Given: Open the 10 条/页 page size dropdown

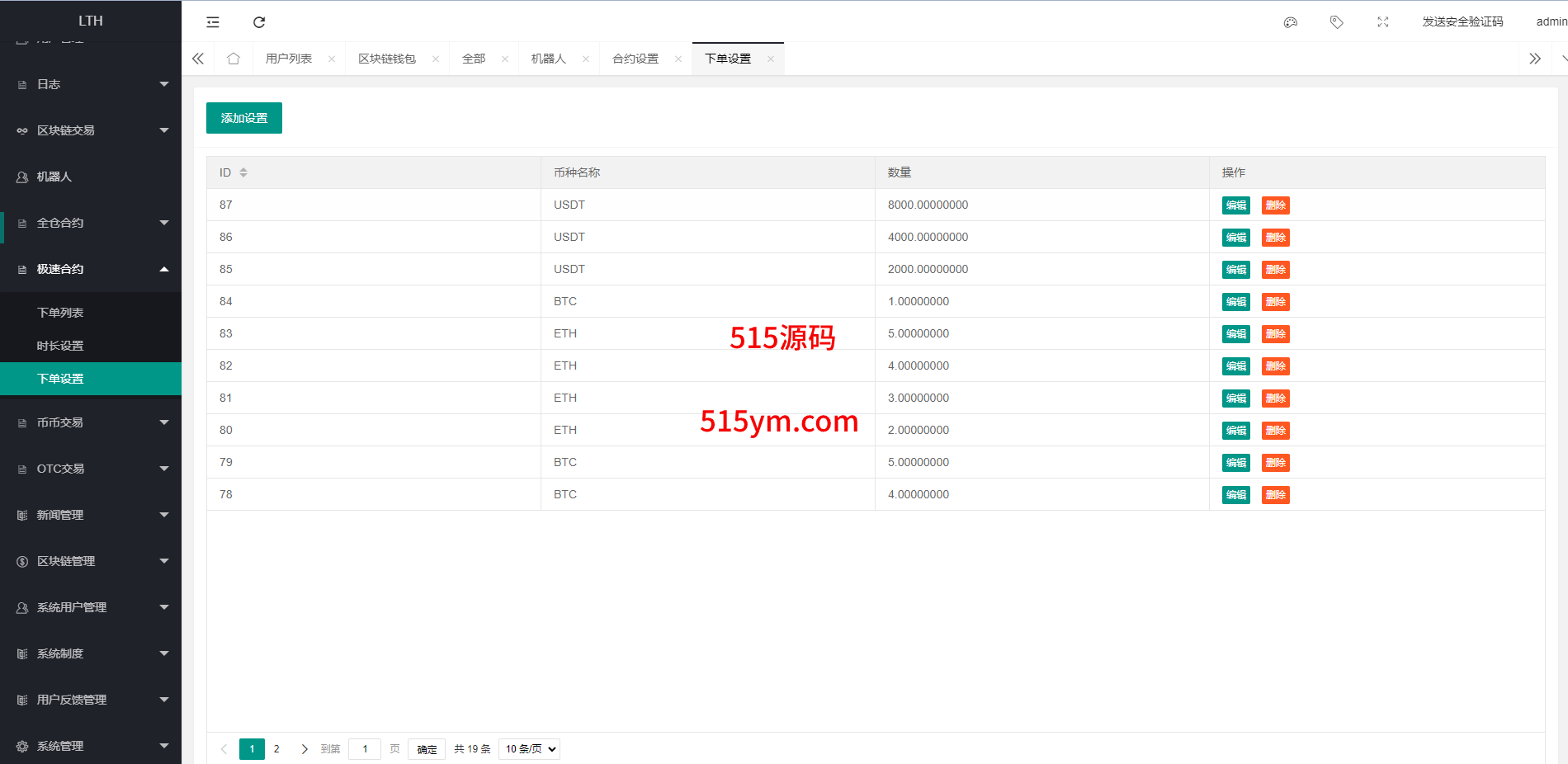Looking at the screenshot, I should click(x=530, y=749).
